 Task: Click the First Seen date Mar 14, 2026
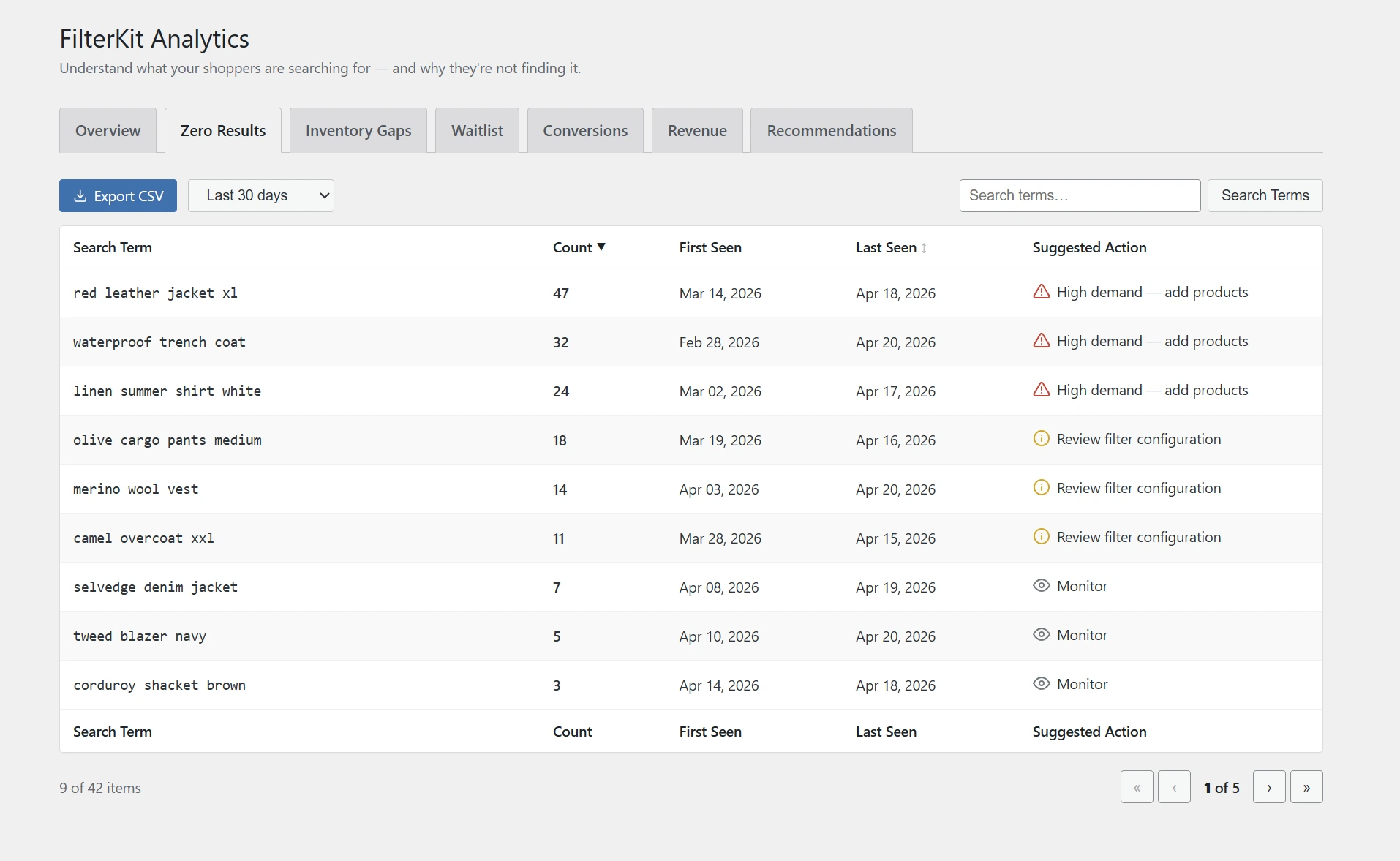tap(720, 293)
